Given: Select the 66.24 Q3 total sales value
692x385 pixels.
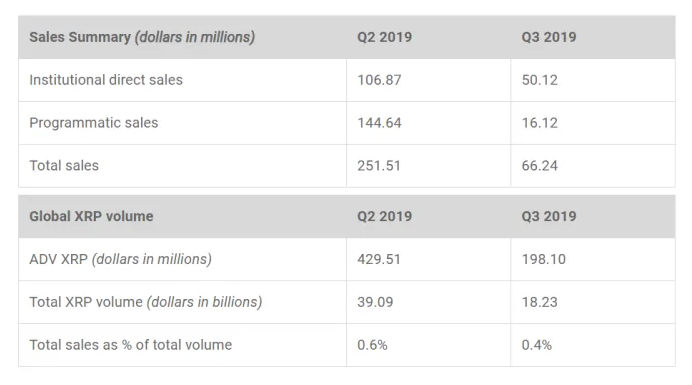Looking at the screenshot, I should (x=540, y=166).
